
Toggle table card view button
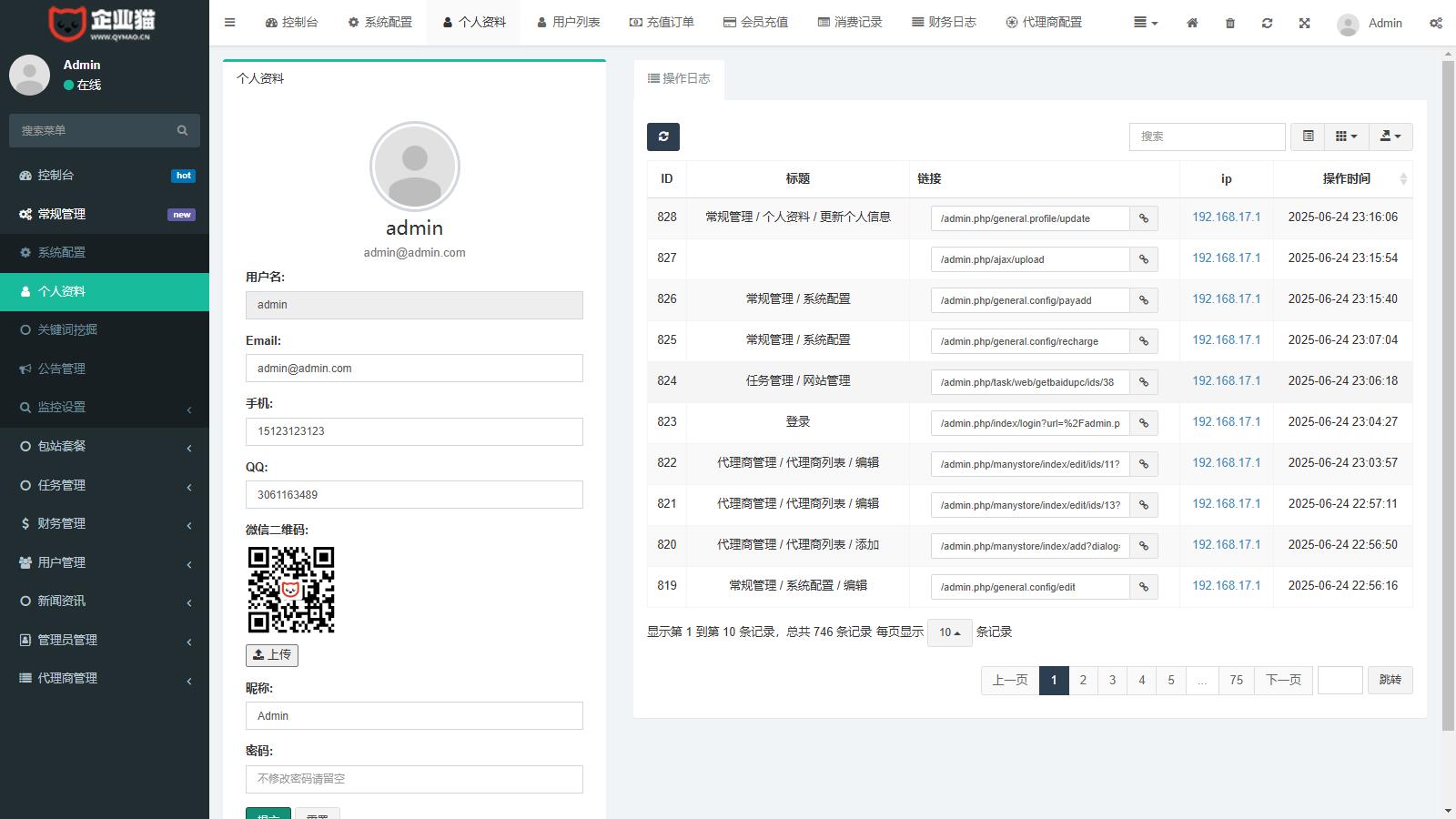(x=1308, y=136)
